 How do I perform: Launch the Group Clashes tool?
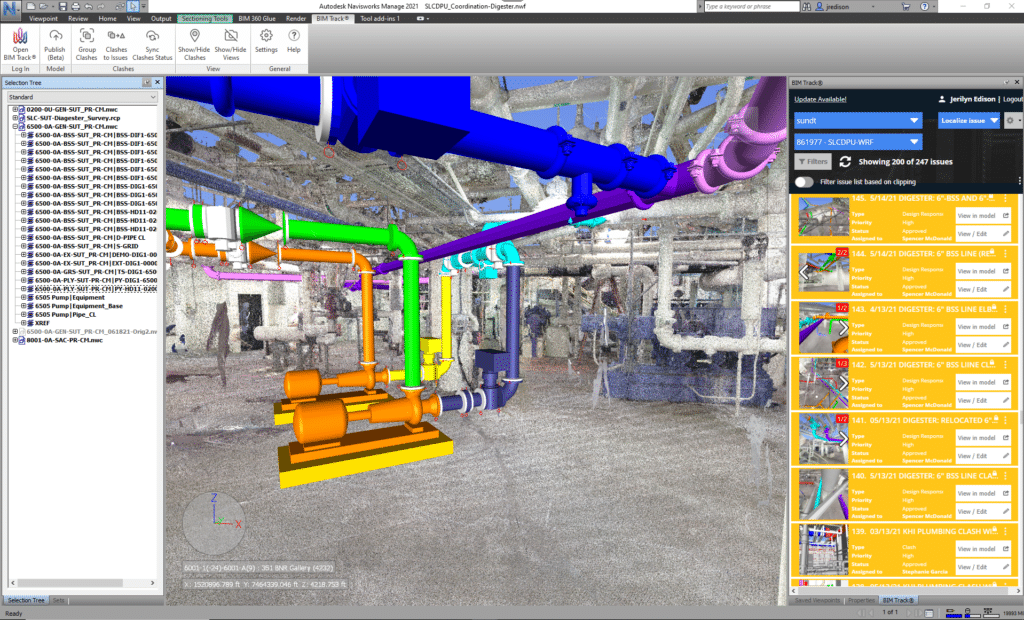pos(86,44)
